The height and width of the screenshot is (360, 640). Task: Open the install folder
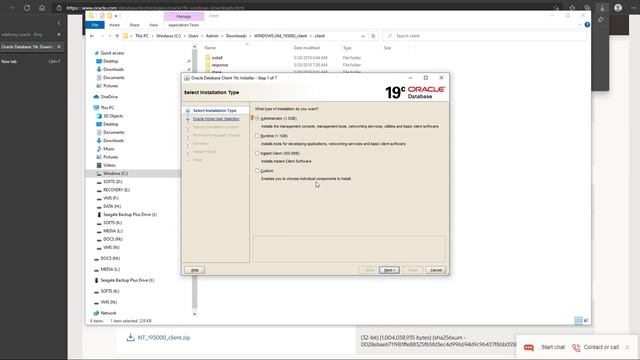click(x=217, y=58)
